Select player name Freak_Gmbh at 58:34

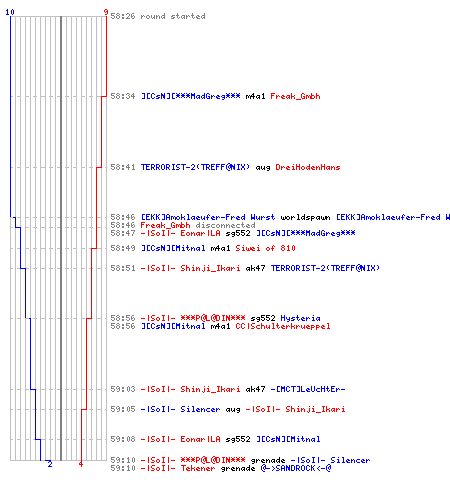click(x=295, y=96)
